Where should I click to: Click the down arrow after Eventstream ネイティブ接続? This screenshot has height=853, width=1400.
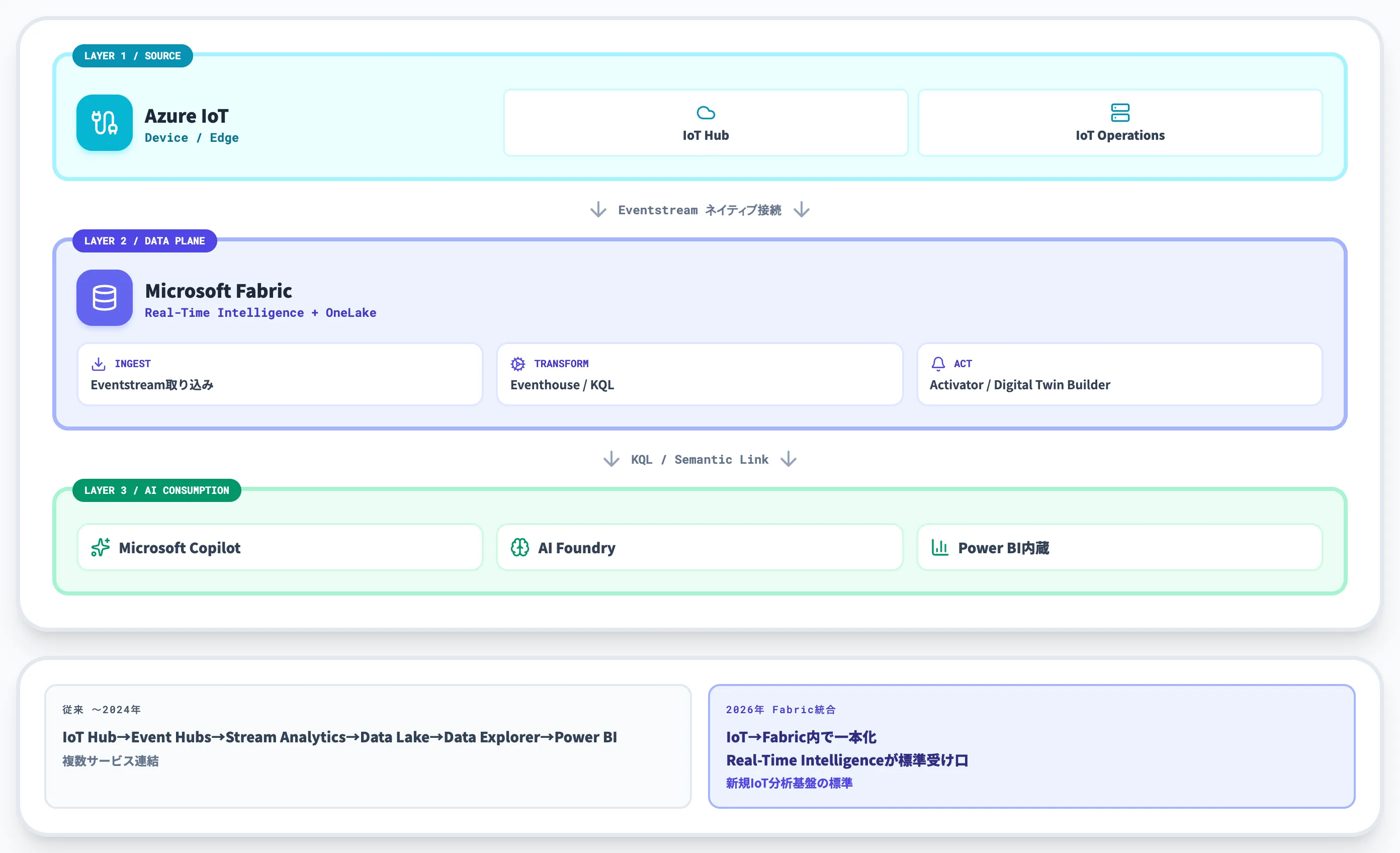tap(802, 210)
